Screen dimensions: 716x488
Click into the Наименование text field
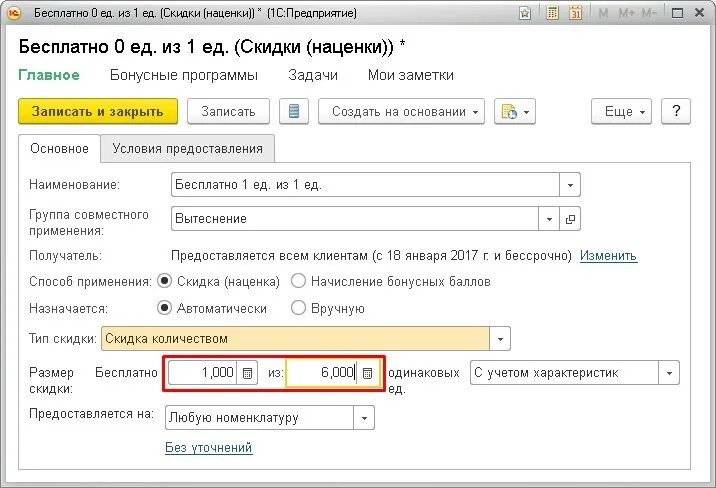coord(365,185)
